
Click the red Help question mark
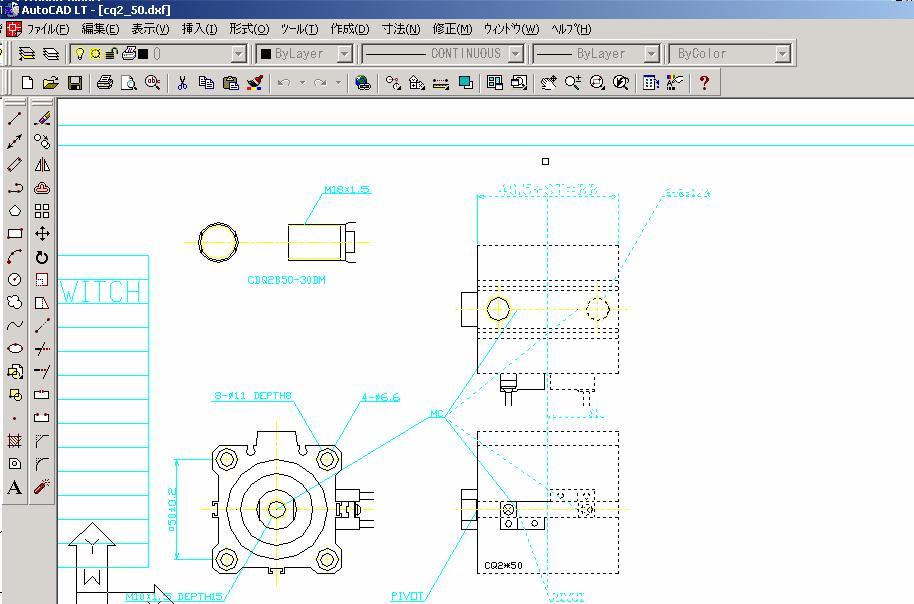tap(704, 84)
